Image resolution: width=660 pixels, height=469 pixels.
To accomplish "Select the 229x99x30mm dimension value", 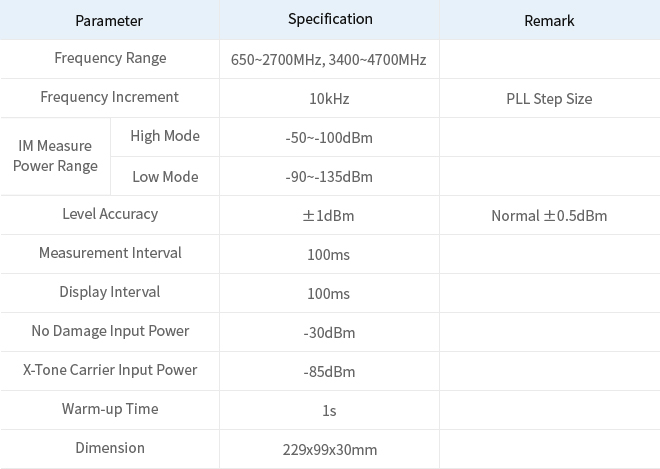I will tap(330, 450).
